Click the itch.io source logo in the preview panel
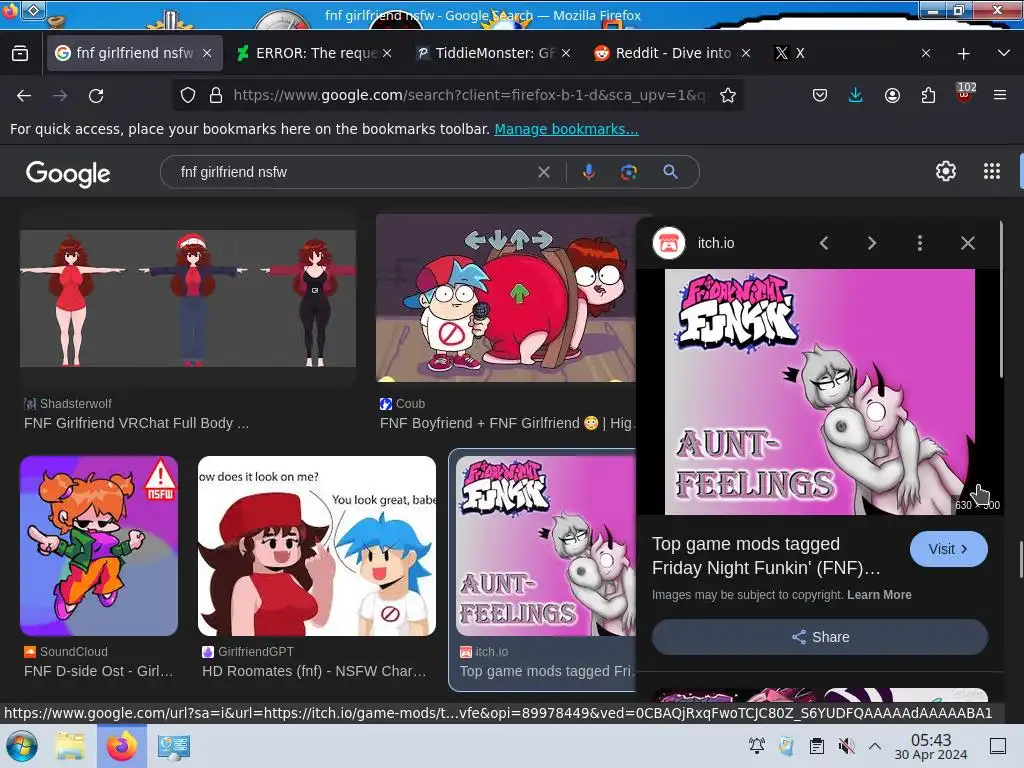1024x768 pixels. click(x=669, y=243)
